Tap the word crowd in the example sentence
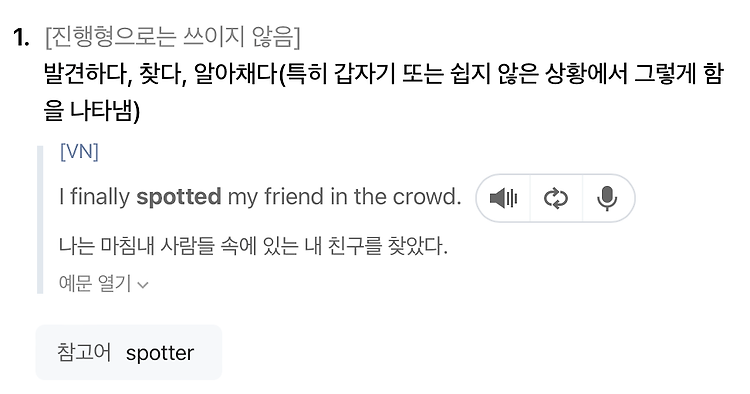This screenshot has height=394, width=750. click(x=426, y=197)
